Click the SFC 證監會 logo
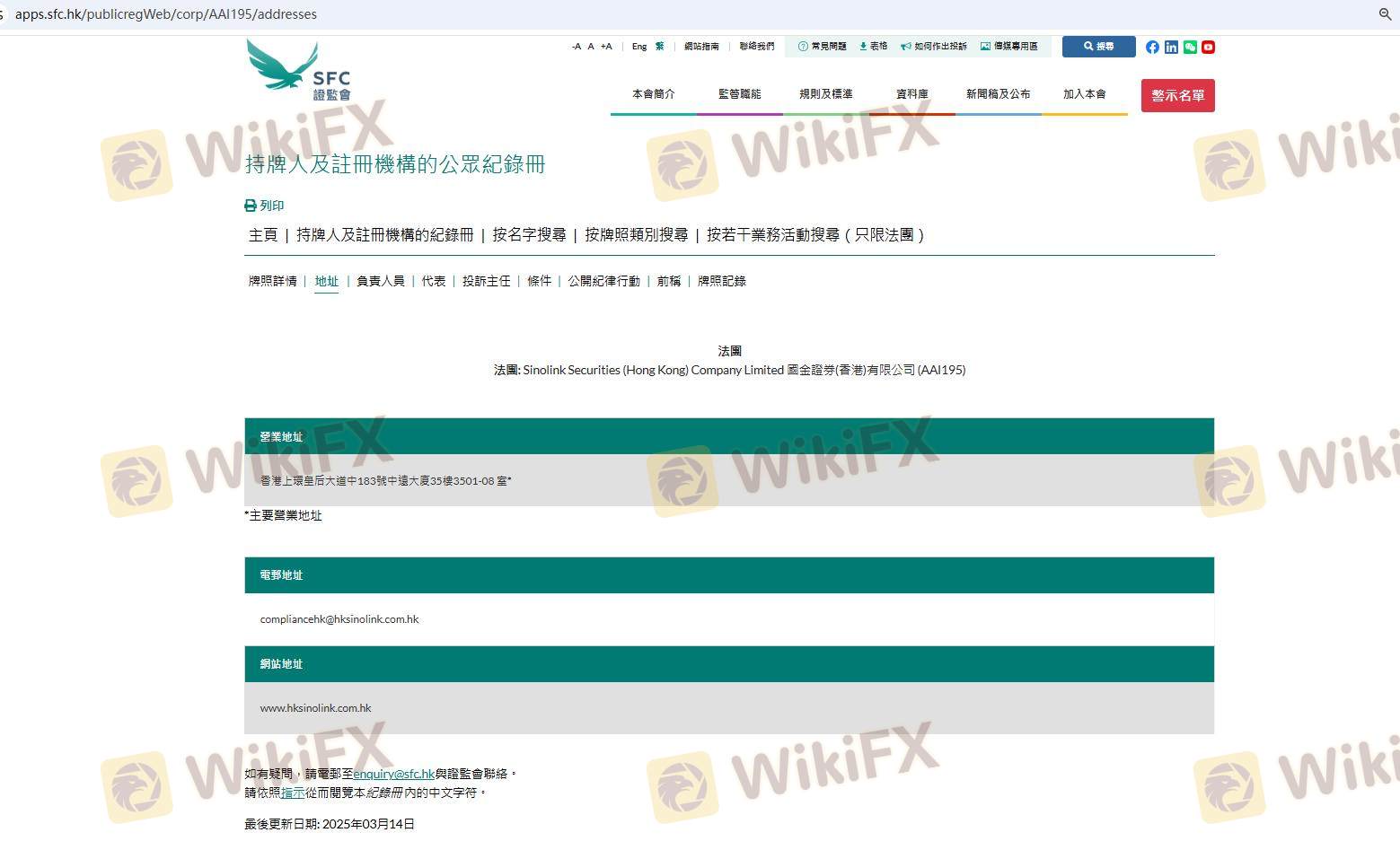The image size is (1400, 850). [x=299, y=69]
